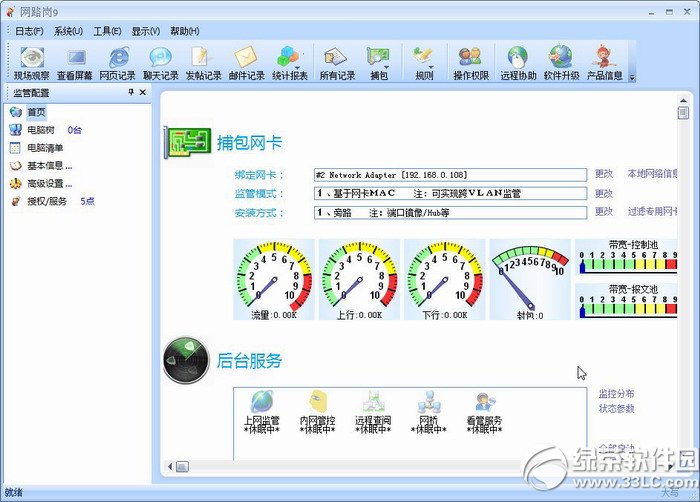Pin the 监管配置 panel

pyautogui.click(x=131, y=92)
